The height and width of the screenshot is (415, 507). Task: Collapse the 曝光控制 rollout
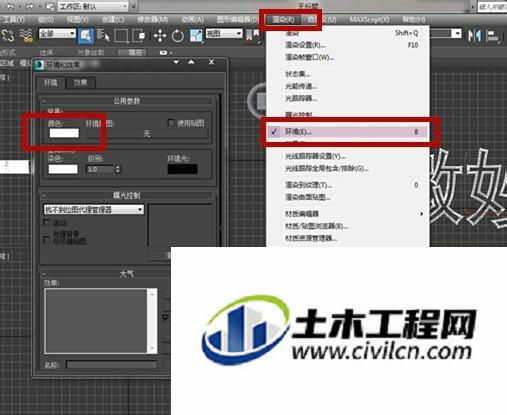[127, 195]
